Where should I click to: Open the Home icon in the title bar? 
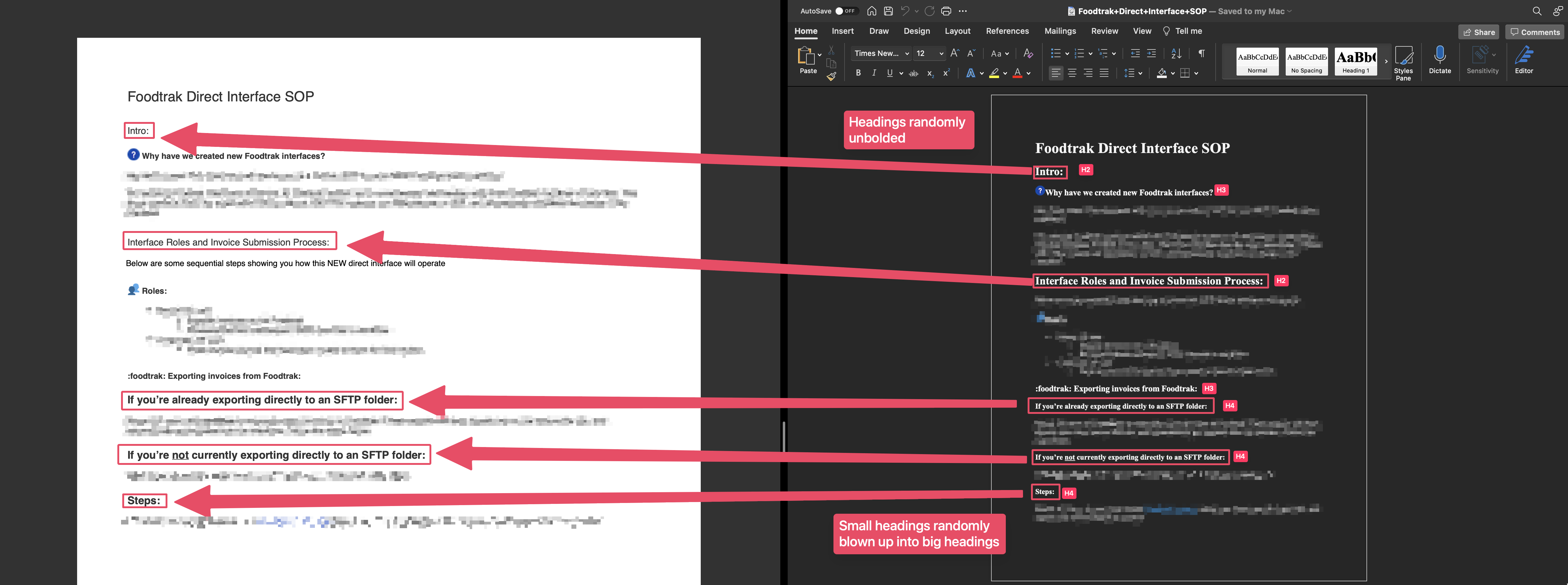click(x=872, y=11)
